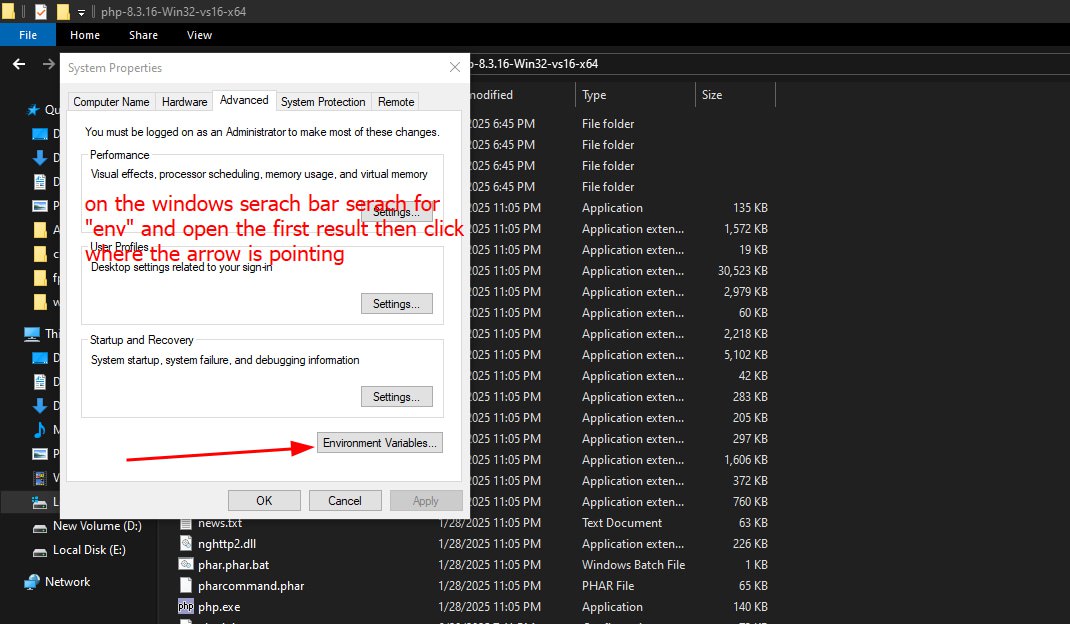The image size is (1070, 624).
Task: Click OK in System Properties
Action: (264, 500)
